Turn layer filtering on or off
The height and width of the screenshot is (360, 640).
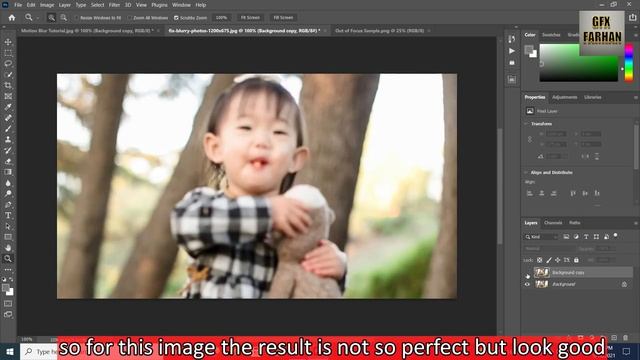click(616, 236)
